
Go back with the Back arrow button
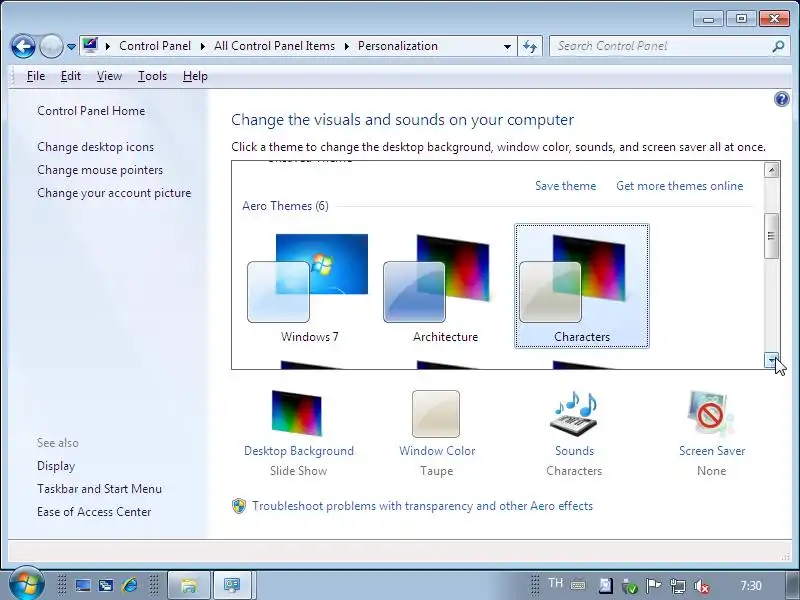(23, 46)
